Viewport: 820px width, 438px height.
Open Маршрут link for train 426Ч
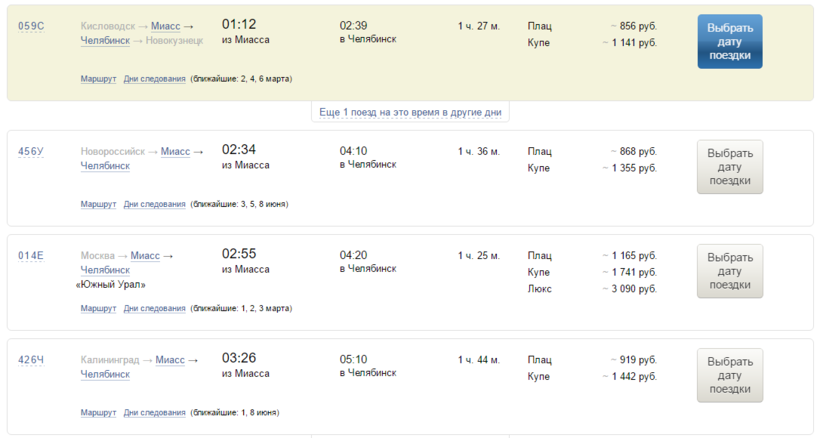98,412
